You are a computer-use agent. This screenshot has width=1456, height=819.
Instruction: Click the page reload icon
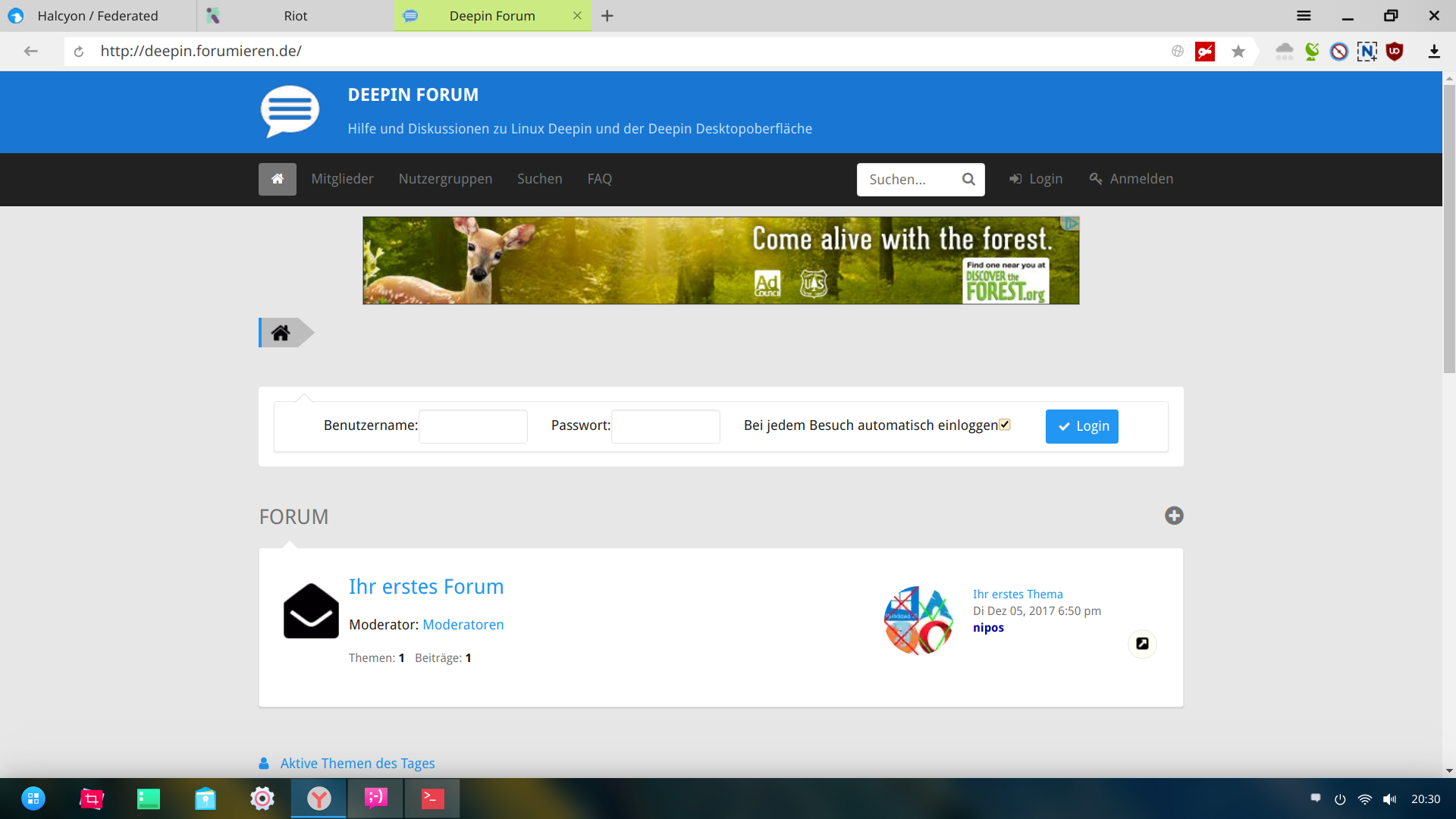tap(79, 52)
